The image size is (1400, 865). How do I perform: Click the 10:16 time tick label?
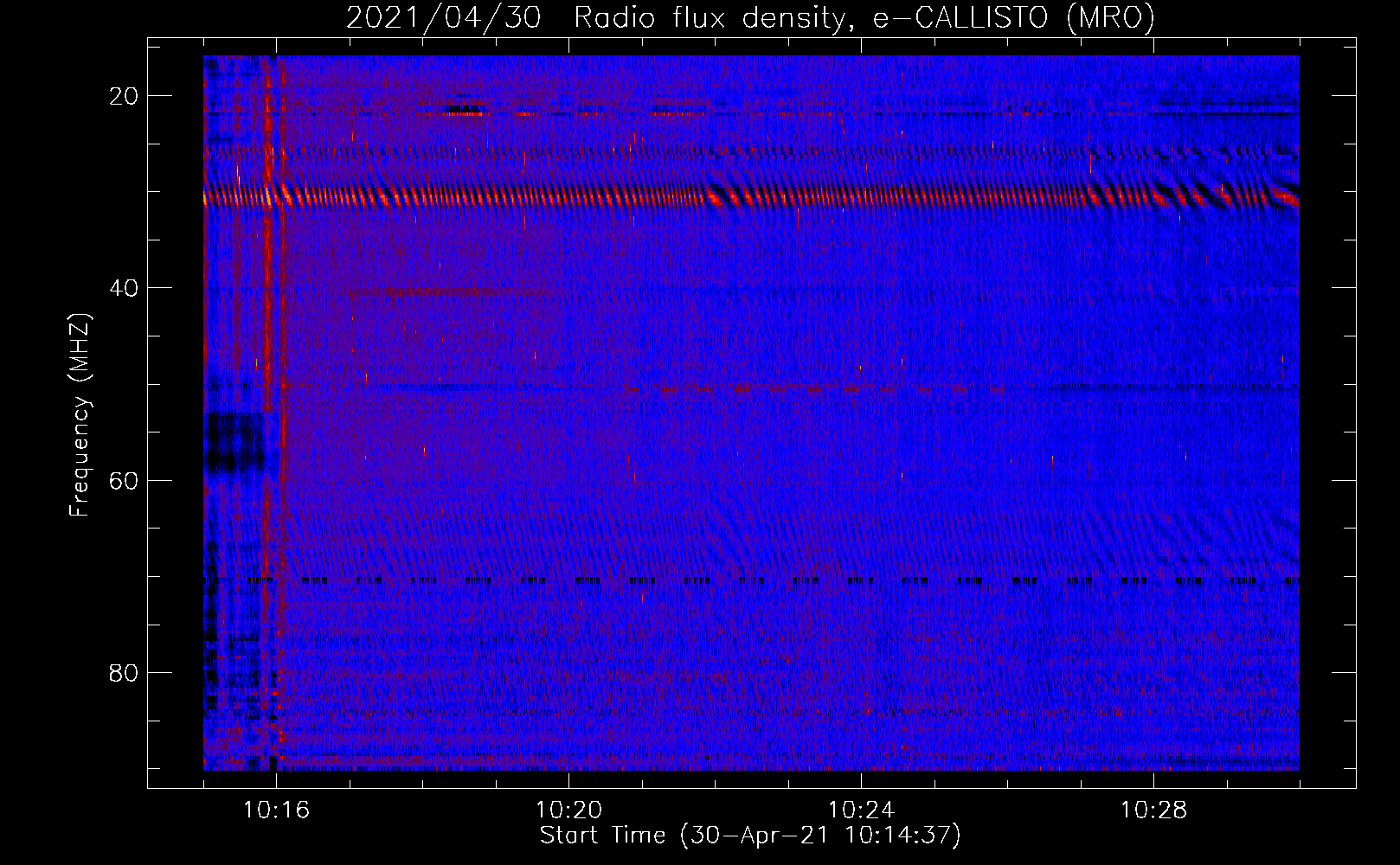(x=276, y=811)
